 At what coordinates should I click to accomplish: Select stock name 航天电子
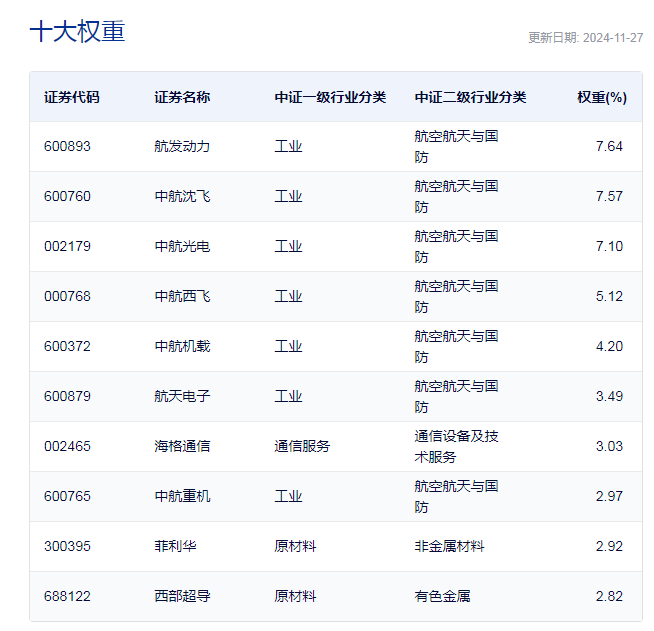click(182, 396)
